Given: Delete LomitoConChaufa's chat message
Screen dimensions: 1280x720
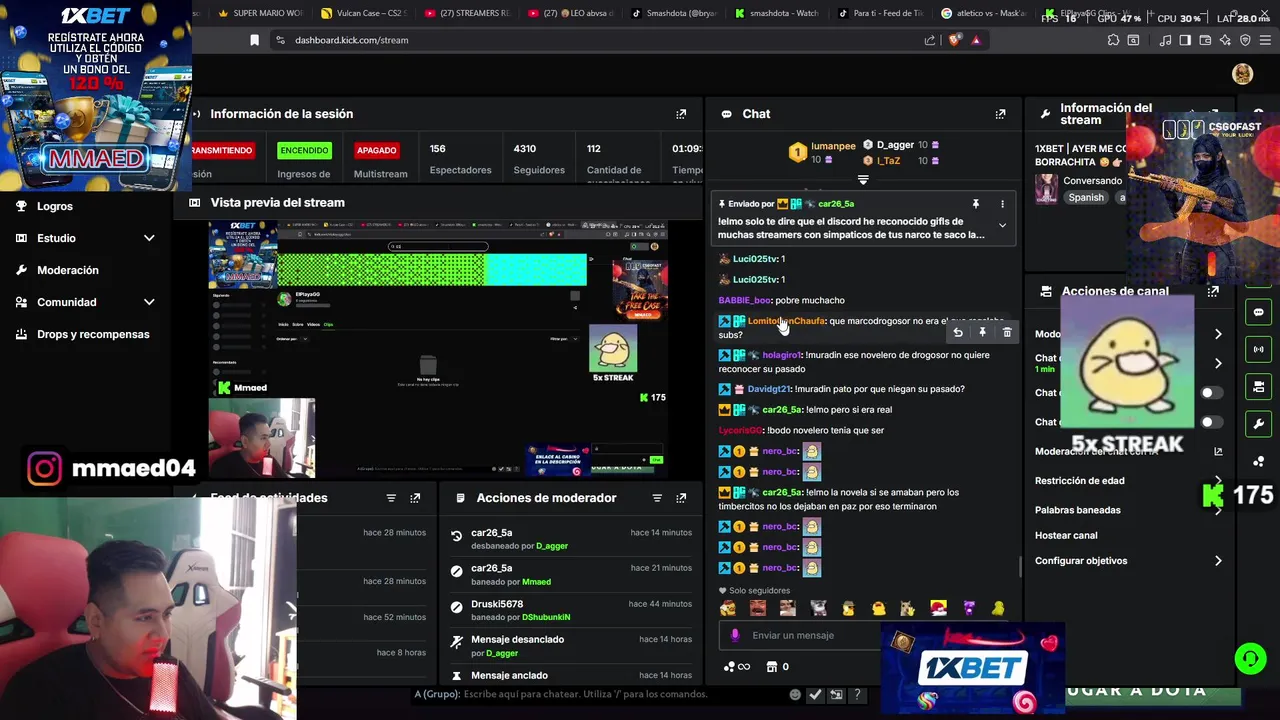Looking at the screenshot, I should click(x=1007, y=333).
